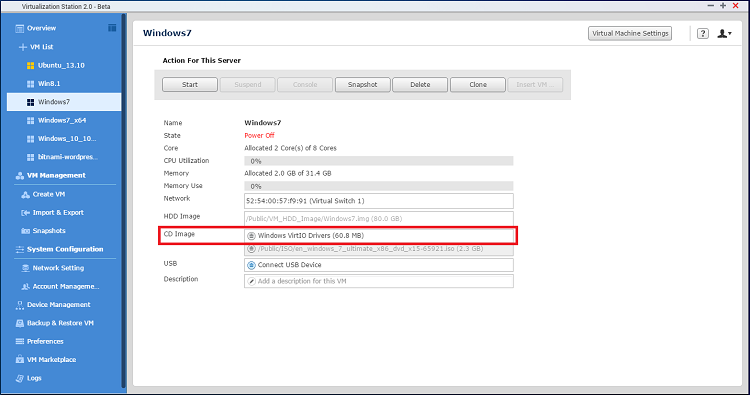Click the Ubuntu_13.10 yellow VM icon
This screenshot has width=750, height=395.
[30, 66]
